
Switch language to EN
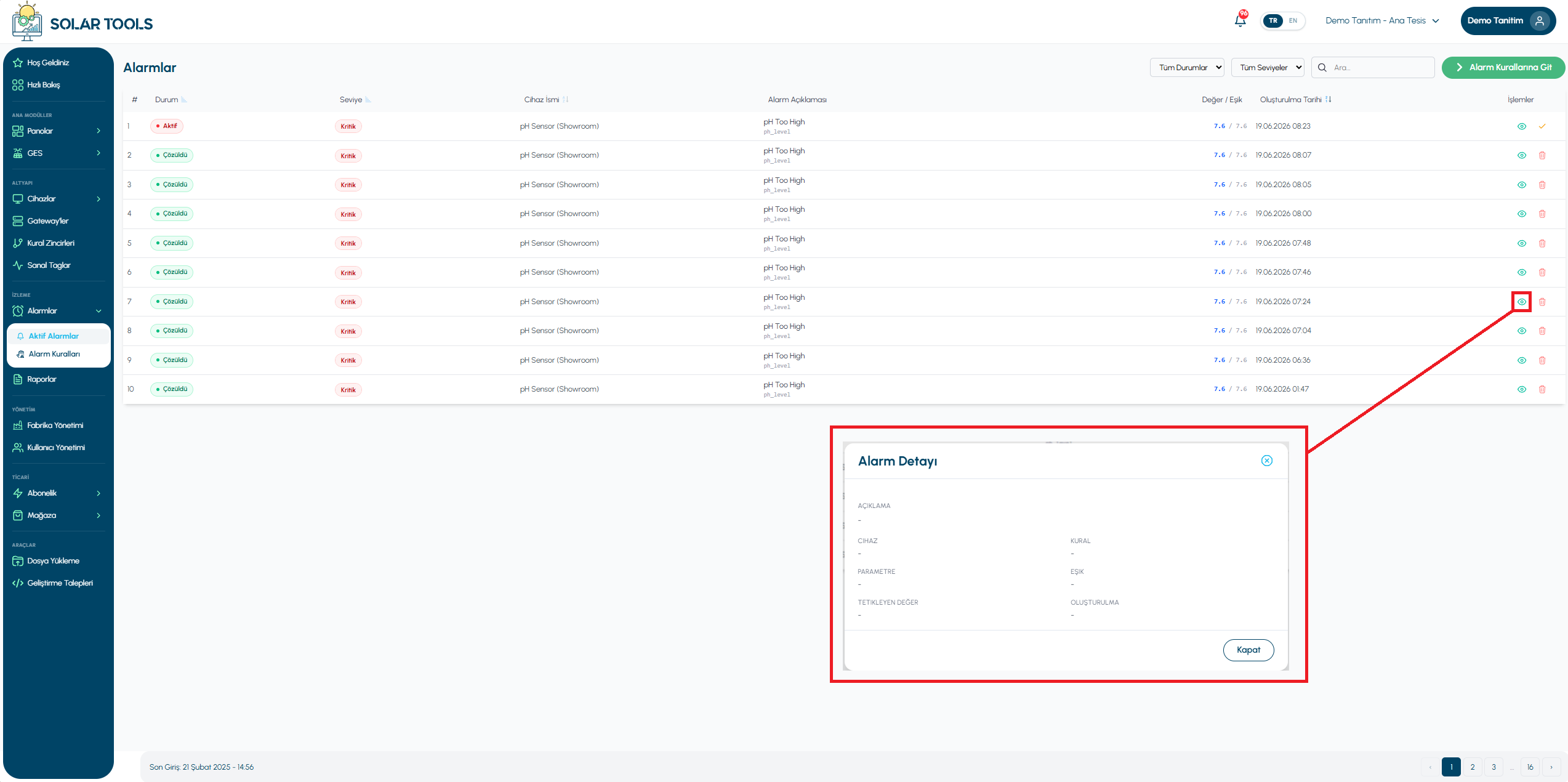[x=1293, y=20]
